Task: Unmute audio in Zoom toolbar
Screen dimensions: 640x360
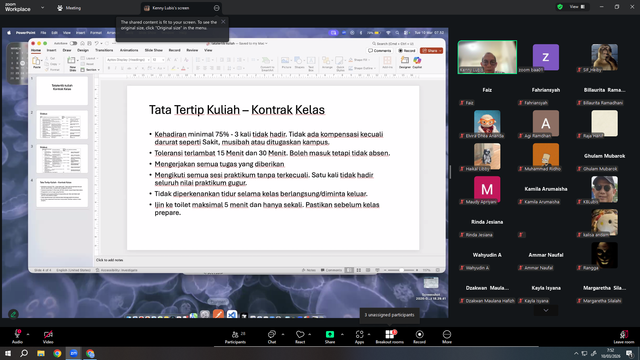Action: 17,336
